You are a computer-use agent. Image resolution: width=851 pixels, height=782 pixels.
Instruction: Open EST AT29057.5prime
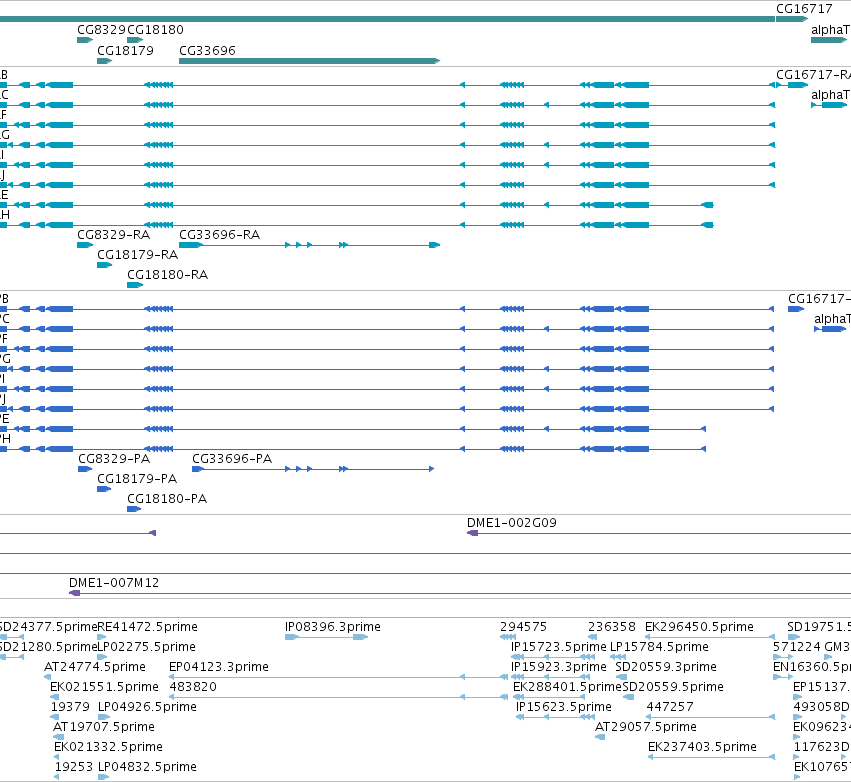[x=646, y=727]
